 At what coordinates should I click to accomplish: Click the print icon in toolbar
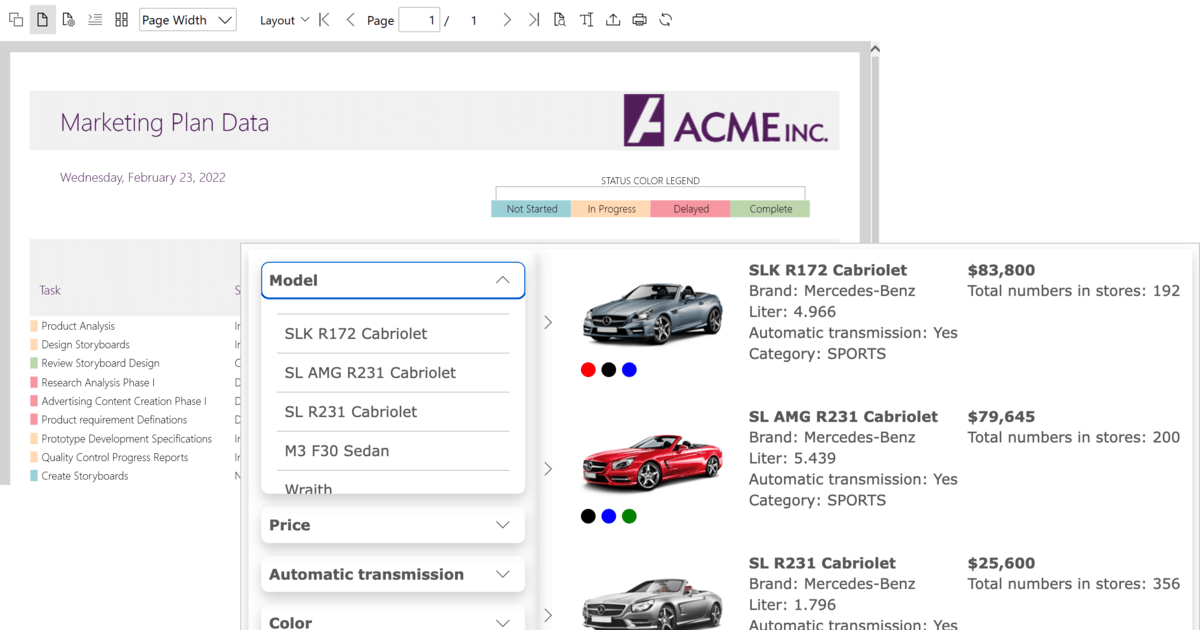(639, 20)
